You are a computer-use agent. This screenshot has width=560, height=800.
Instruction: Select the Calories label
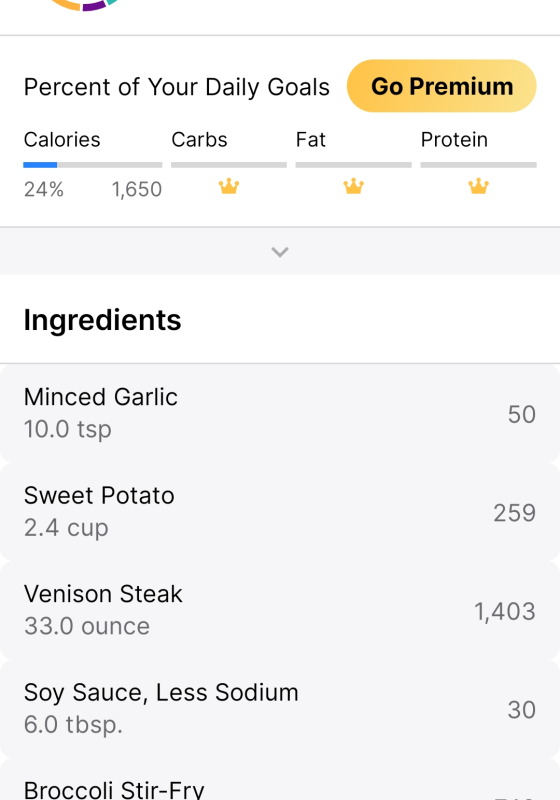(62, 139)
